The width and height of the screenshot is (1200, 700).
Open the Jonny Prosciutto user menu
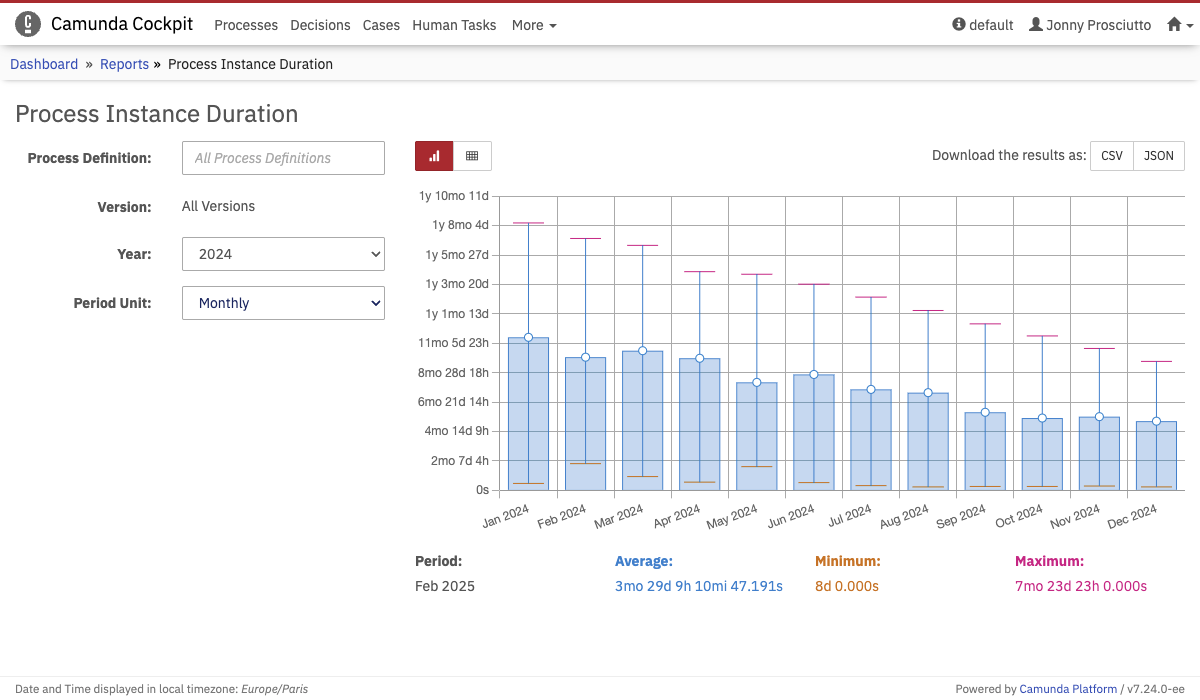tap(1090, 25)
